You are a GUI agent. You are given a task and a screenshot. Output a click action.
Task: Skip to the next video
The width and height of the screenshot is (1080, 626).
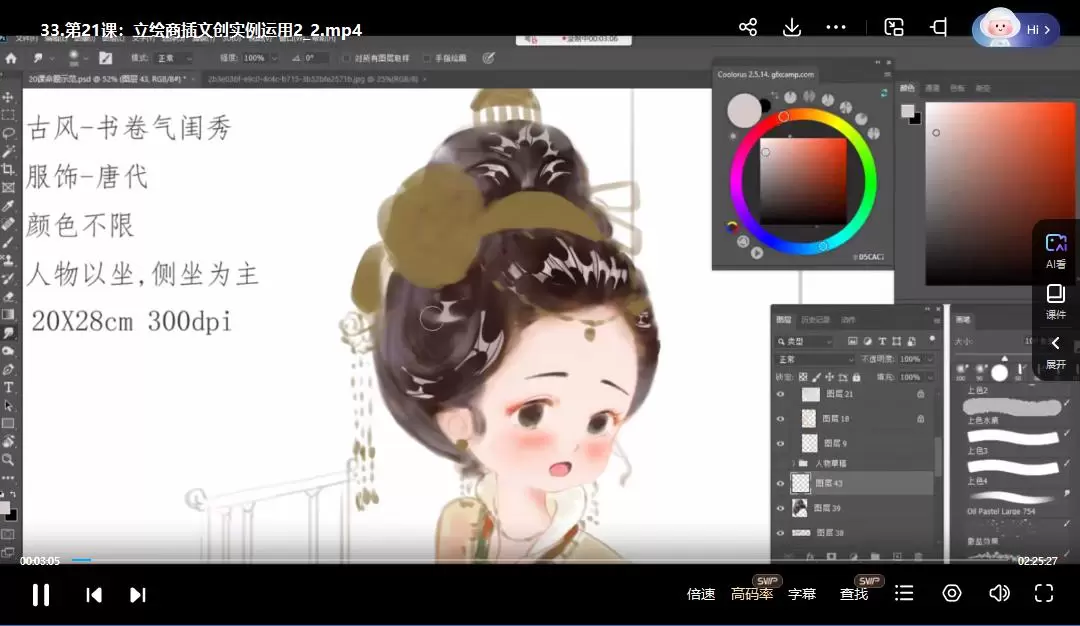pos(138,594)
